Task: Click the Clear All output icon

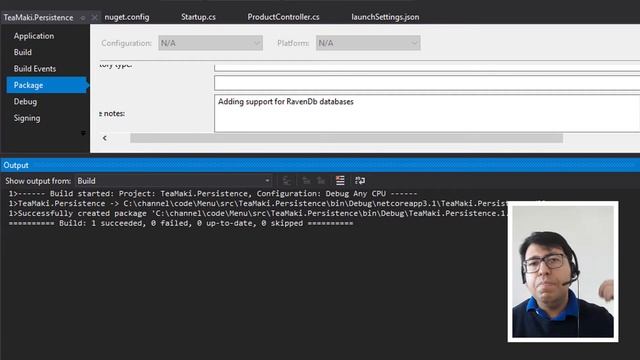Action: click(x=340, y=180)
